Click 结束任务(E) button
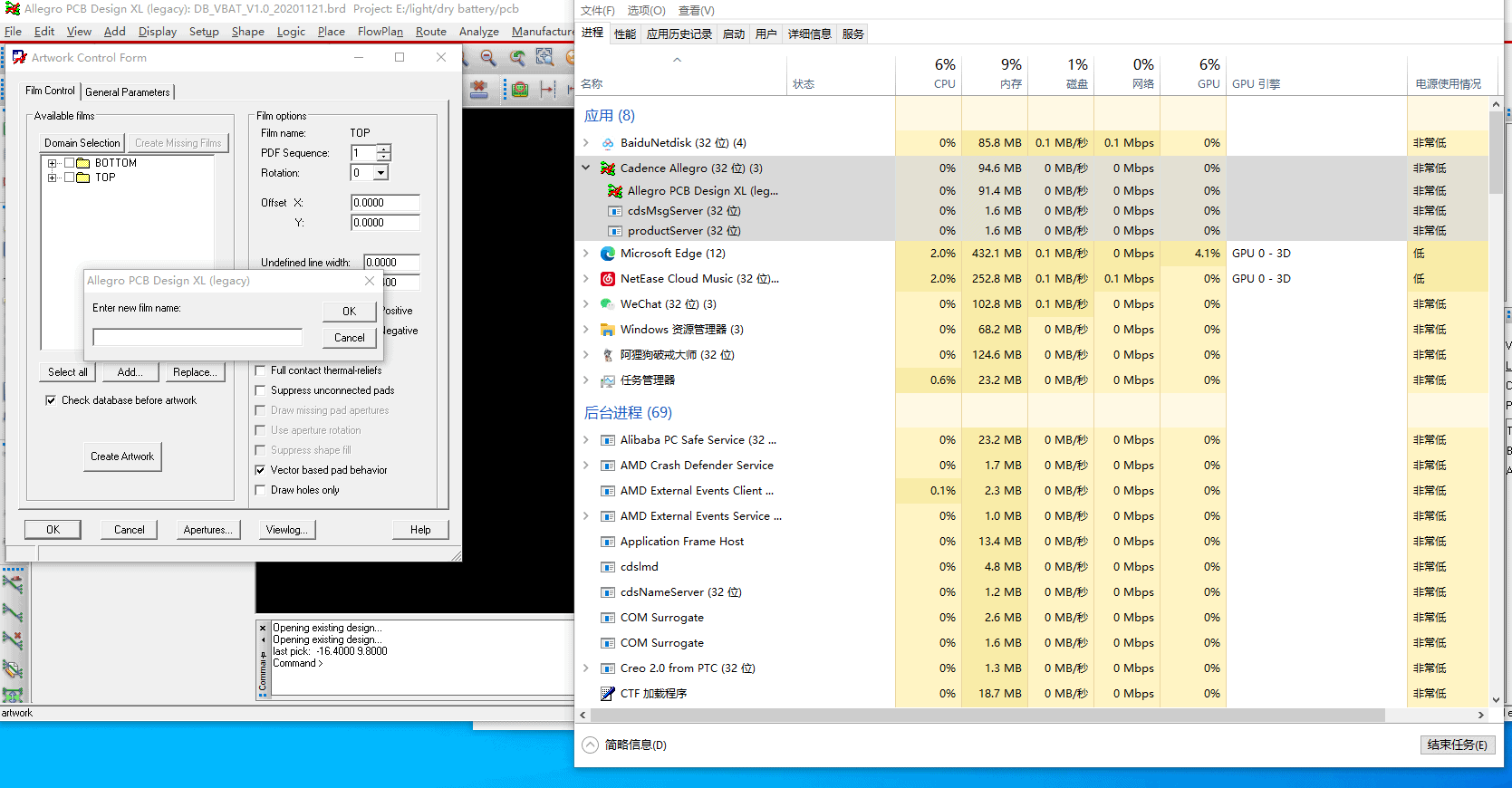 1457,745
